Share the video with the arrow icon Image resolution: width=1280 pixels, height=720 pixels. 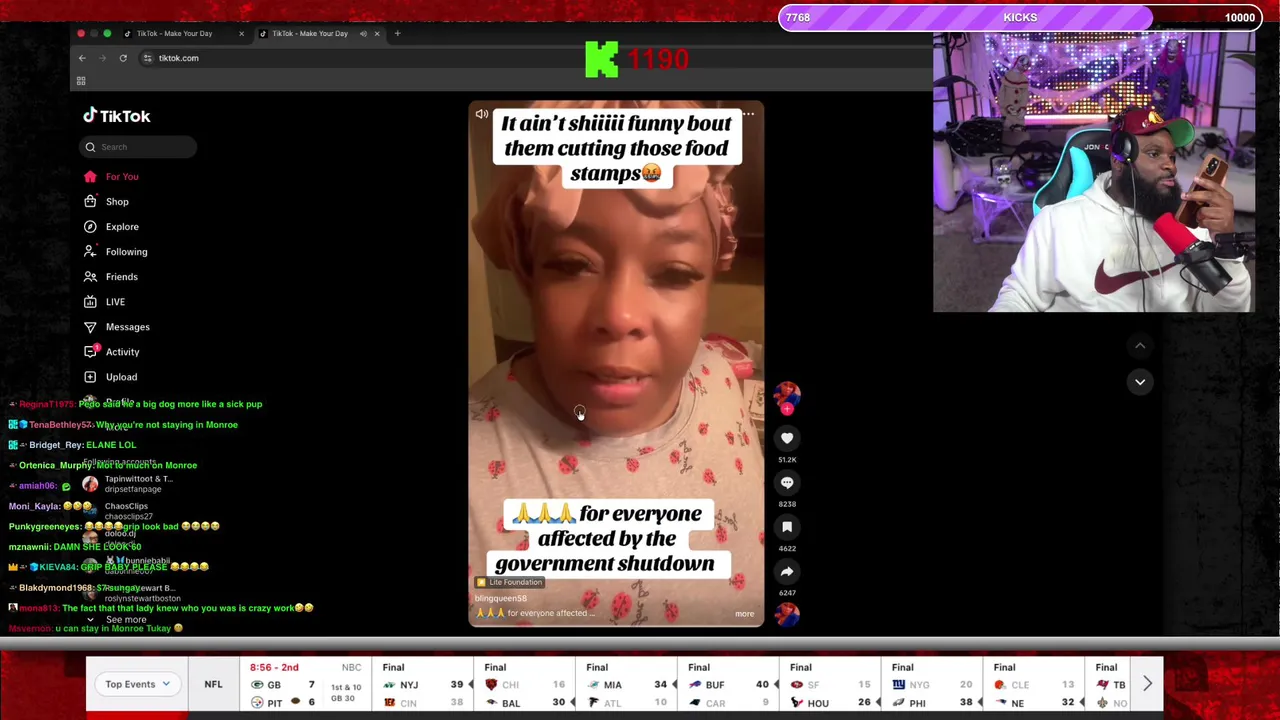[x=787, y=572]
